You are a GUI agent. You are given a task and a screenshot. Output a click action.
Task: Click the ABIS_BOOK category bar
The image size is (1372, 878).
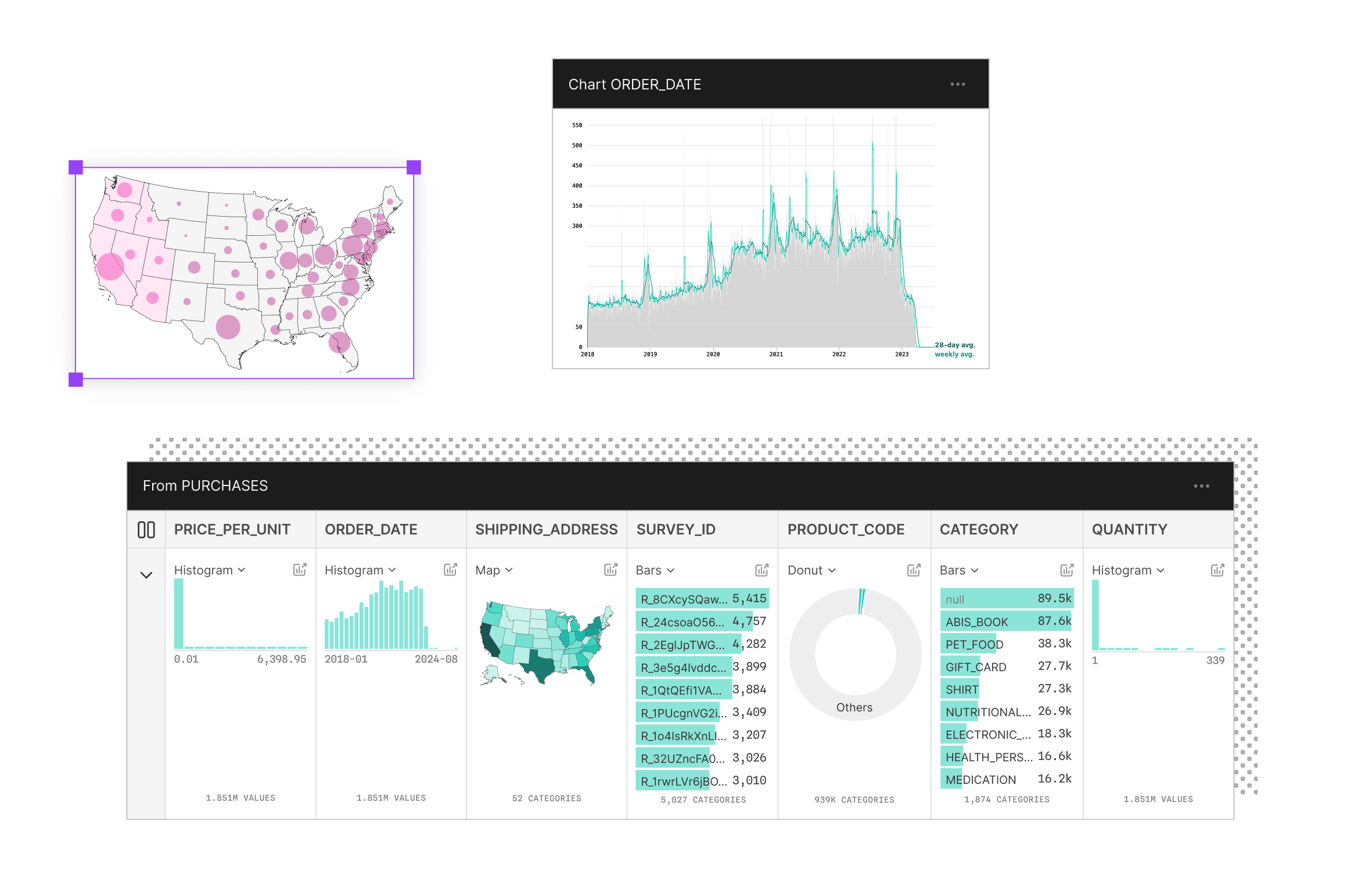1005,621
